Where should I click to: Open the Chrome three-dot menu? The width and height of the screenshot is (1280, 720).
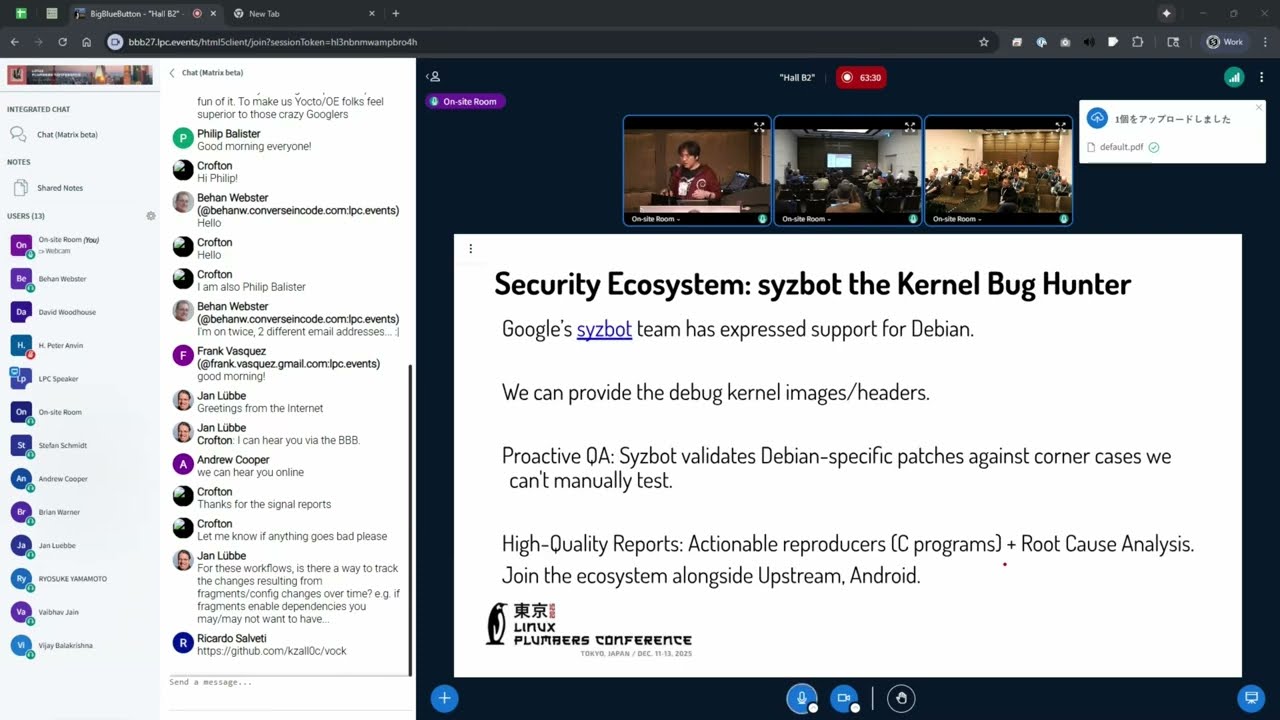click(x=1264, y=42)
